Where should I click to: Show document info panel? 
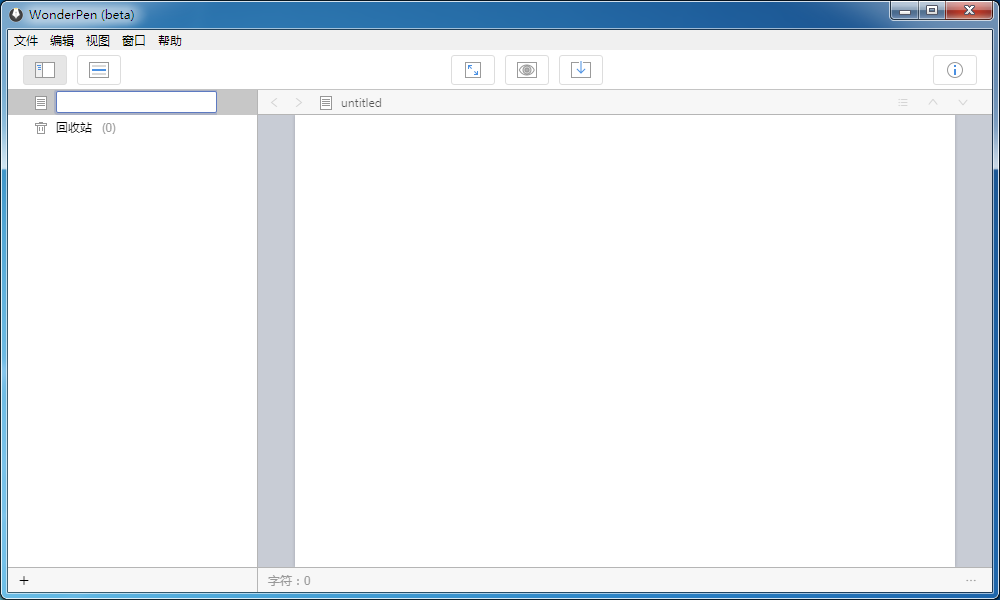955,70
